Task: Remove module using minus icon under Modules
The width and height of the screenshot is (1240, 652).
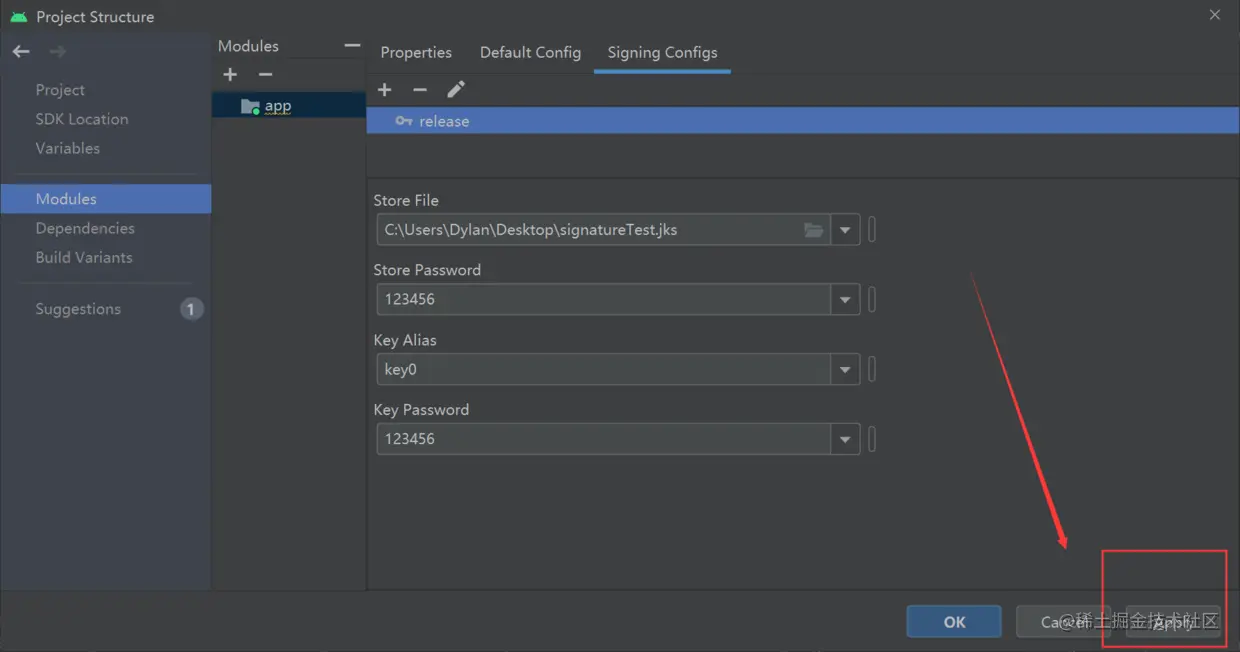Action: (x=265, y=75)
